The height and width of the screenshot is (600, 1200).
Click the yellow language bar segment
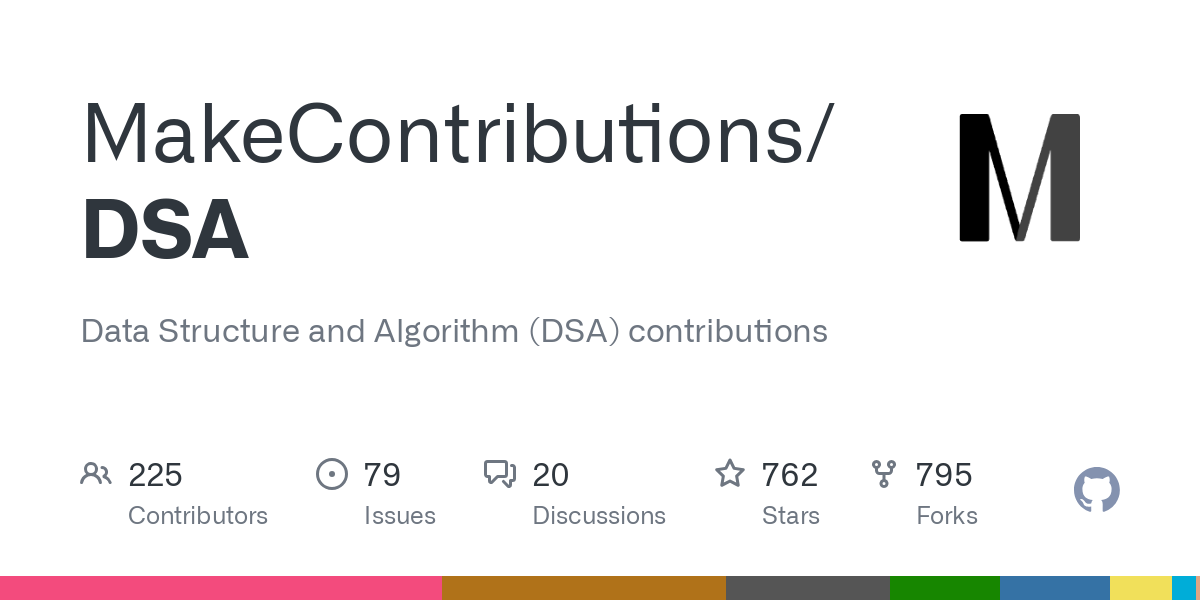1141,588
